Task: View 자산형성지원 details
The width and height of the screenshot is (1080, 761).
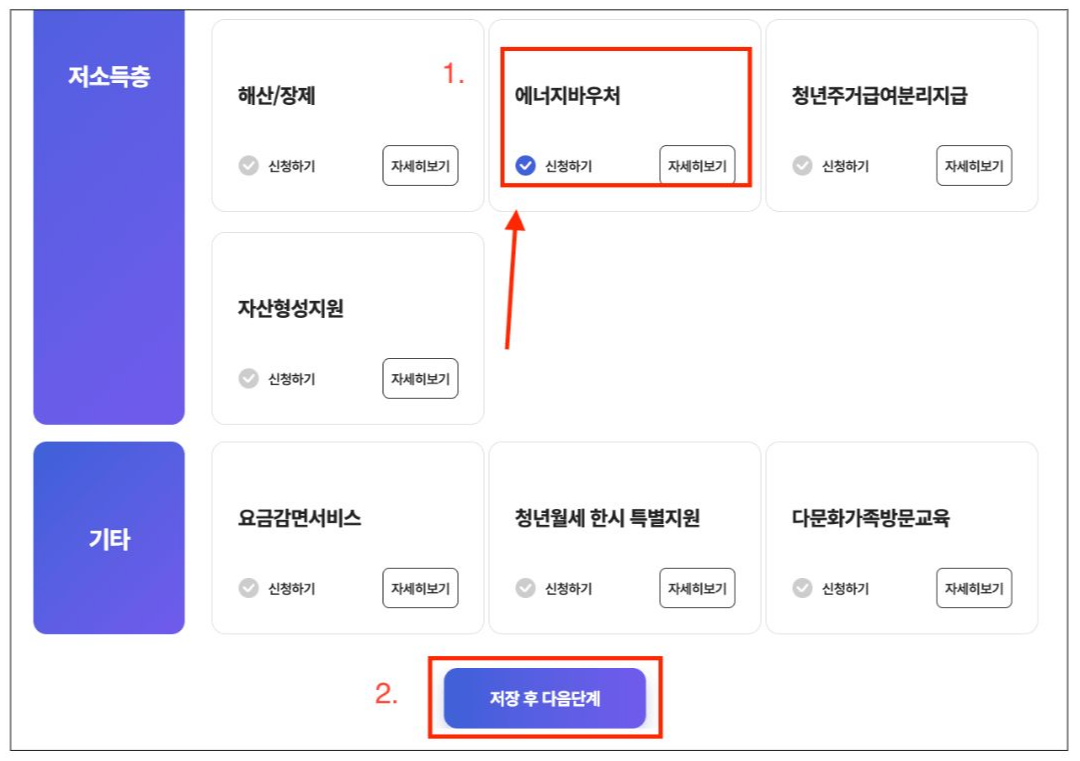Action: coord(420,379)
